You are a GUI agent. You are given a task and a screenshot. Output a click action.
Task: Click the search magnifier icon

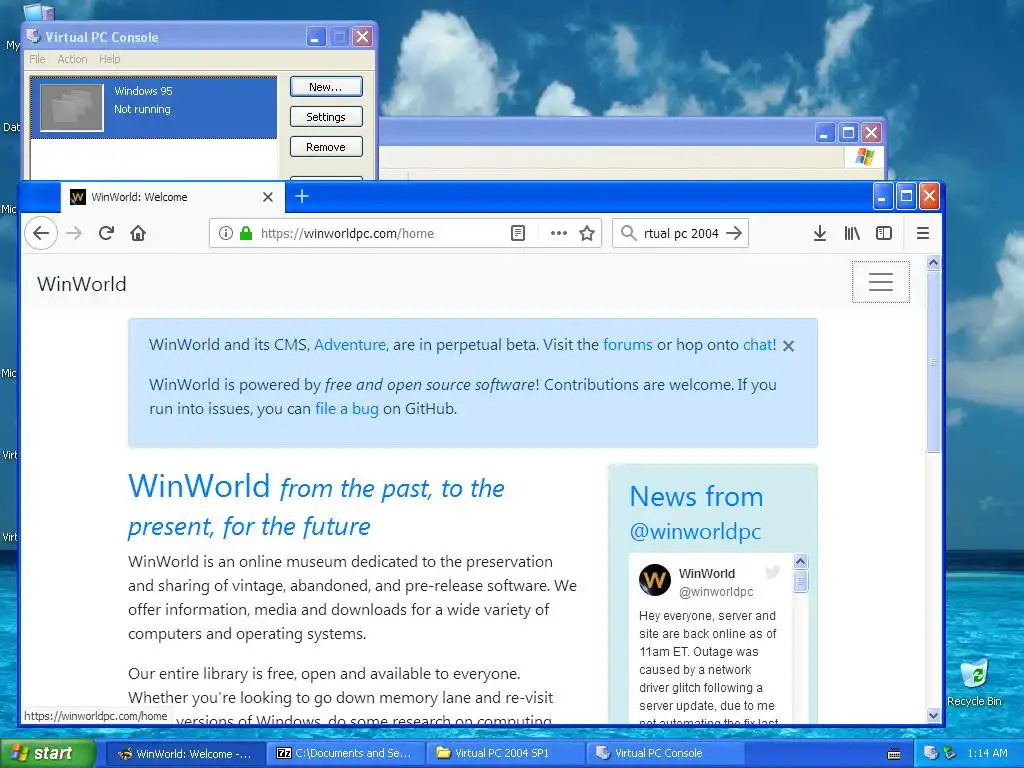[628, 233]
